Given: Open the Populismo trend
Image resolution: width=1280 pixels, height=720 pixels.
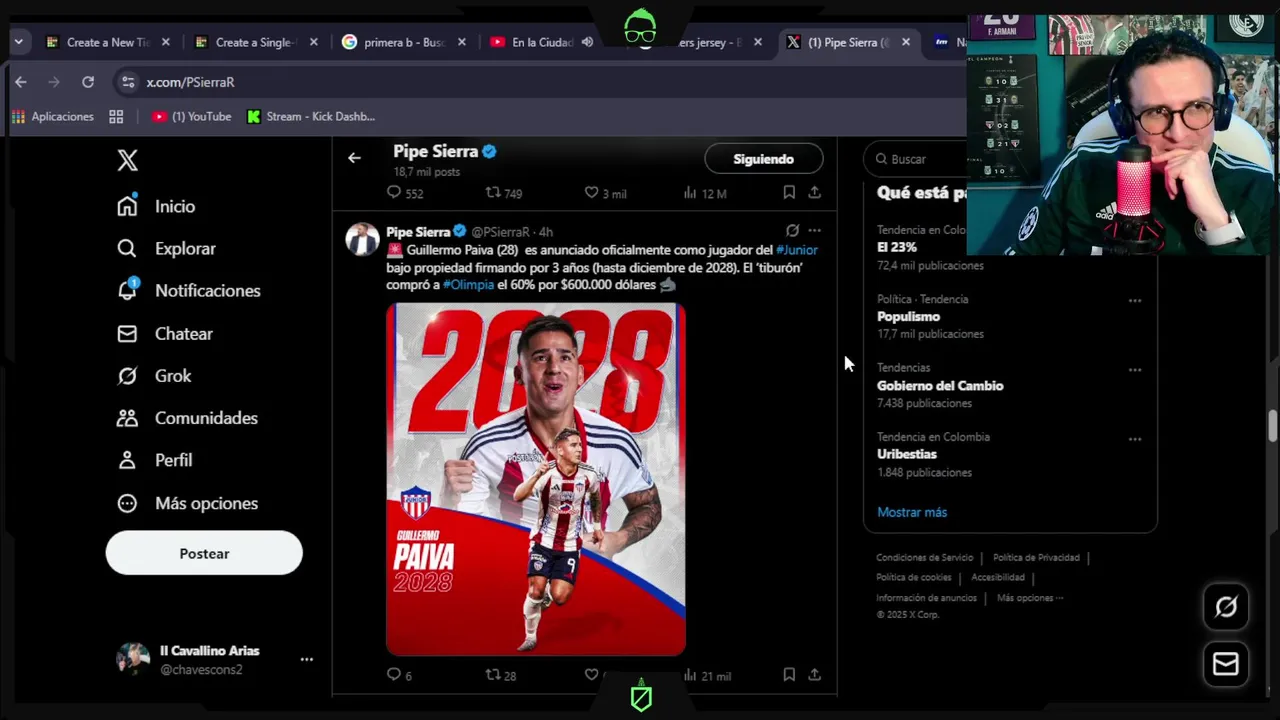Looking at the screenshot, I should [x=909, y=317].
